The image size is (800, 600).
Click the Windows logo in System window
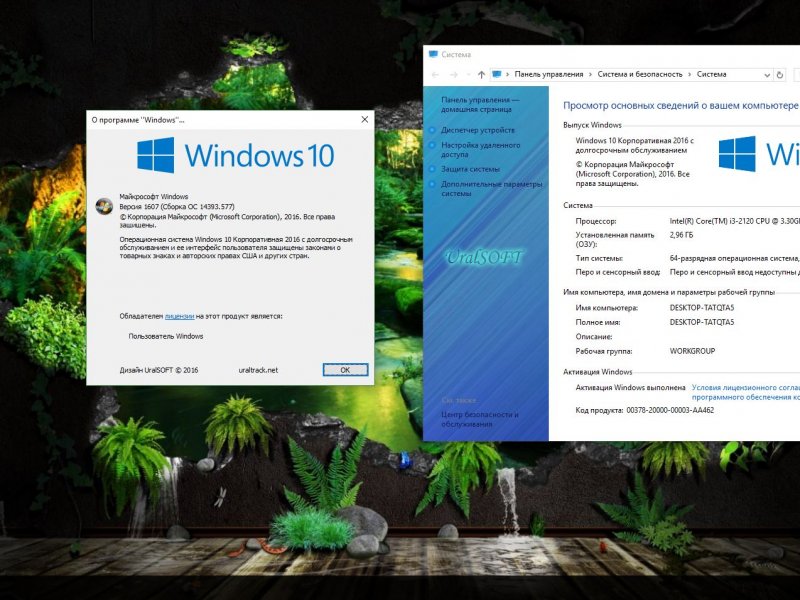pyautogui.click(x=759, y=154)
